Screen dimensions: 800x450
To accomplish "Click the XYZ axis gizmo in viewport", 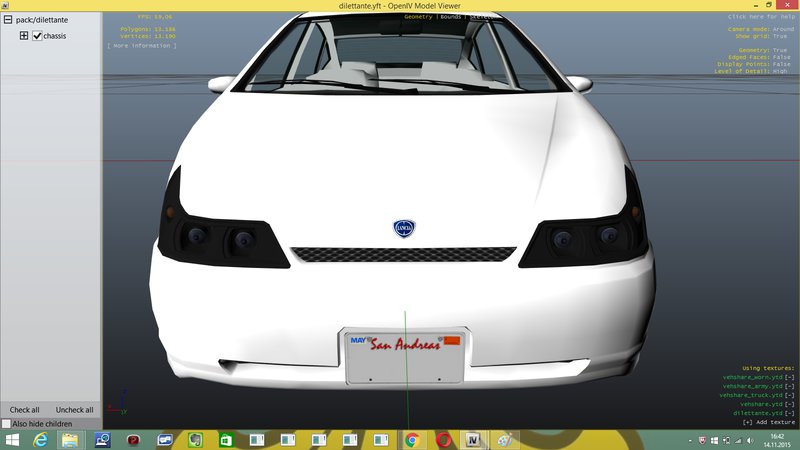I will pyautogui.click(x=117, y=403).
